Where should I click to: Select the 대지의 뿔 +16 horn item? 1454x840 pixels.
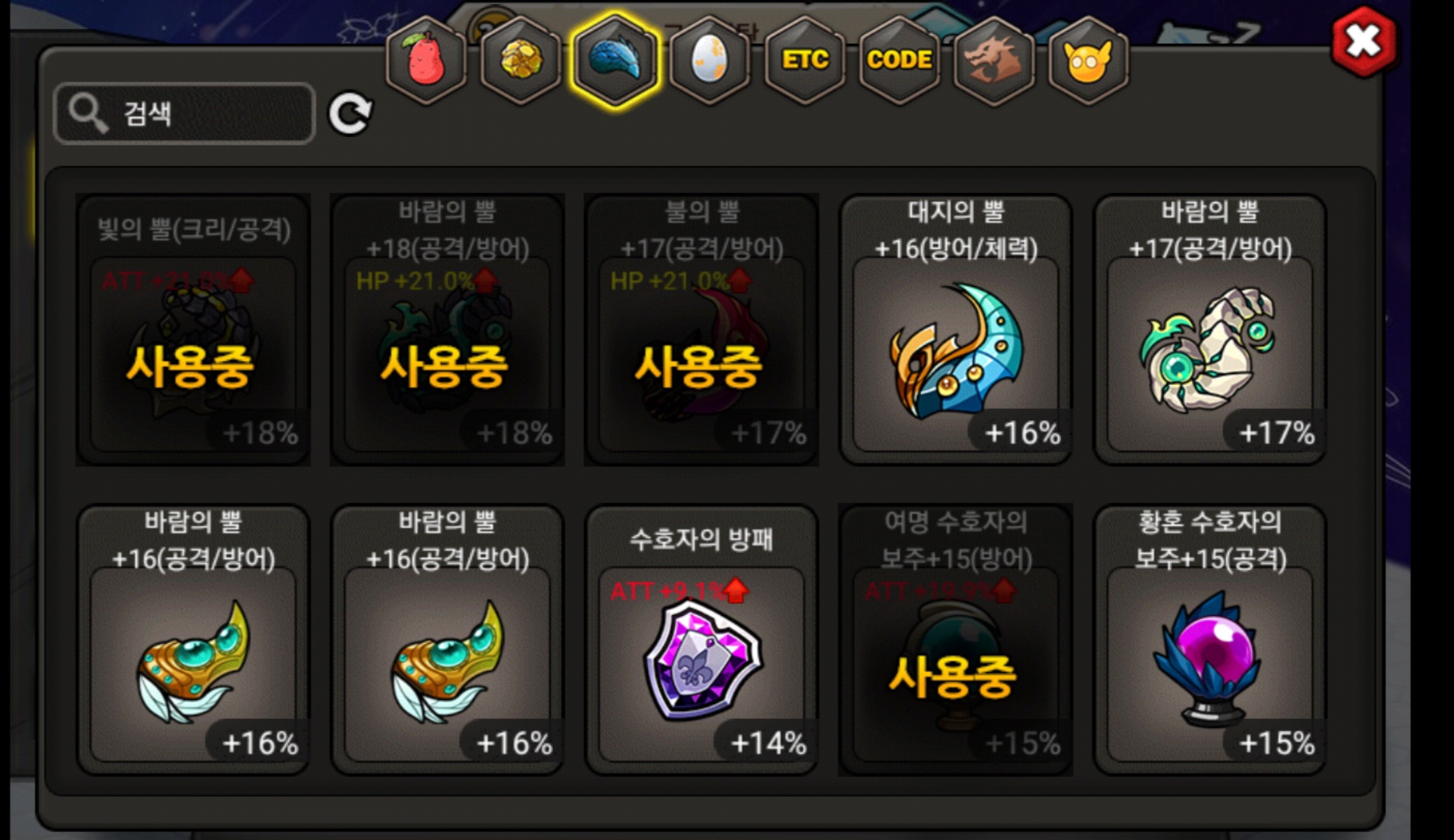[956, 330]
